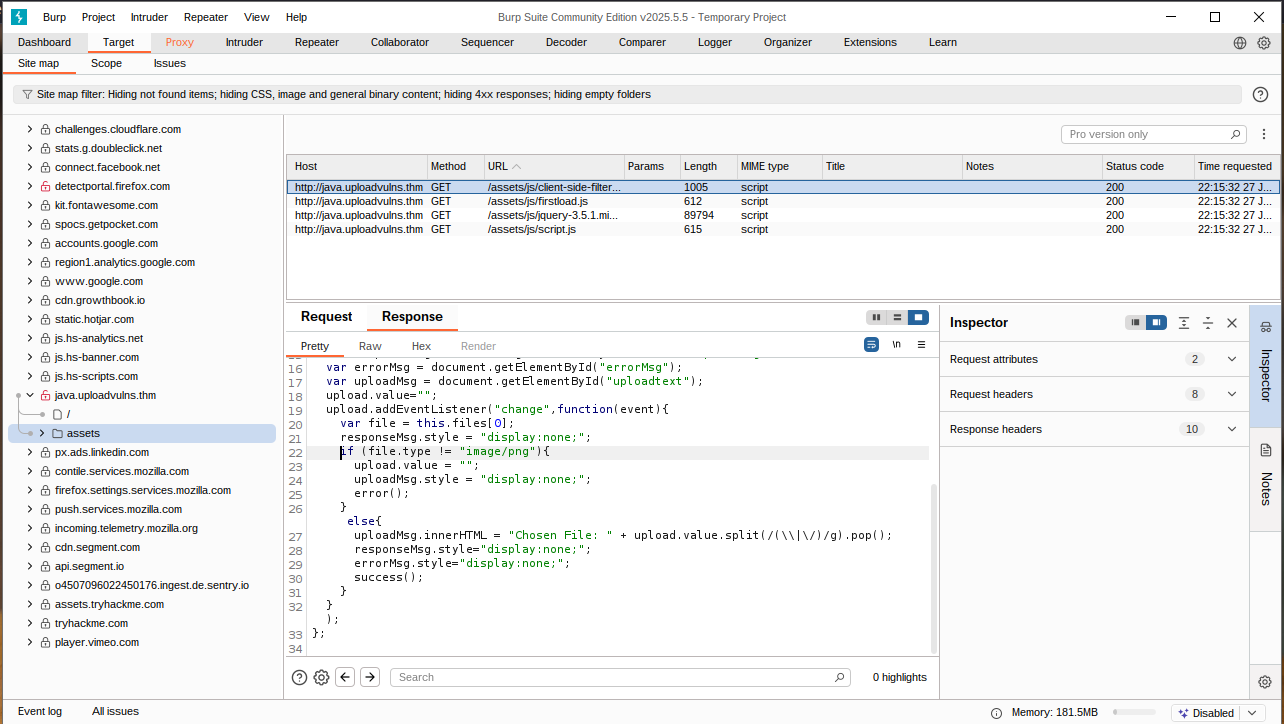Go to next search match arrow

[x=370, y=677]
